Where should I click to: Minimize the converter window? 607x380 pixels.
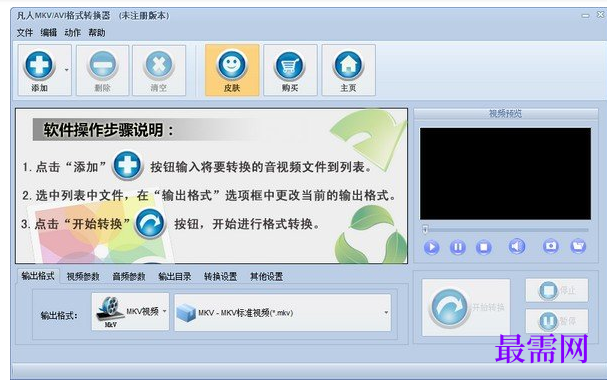pos(585,15)
